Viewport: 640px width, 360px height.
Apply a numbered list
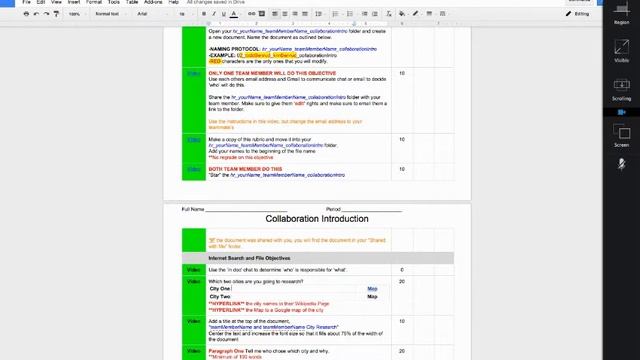(336, 14)
